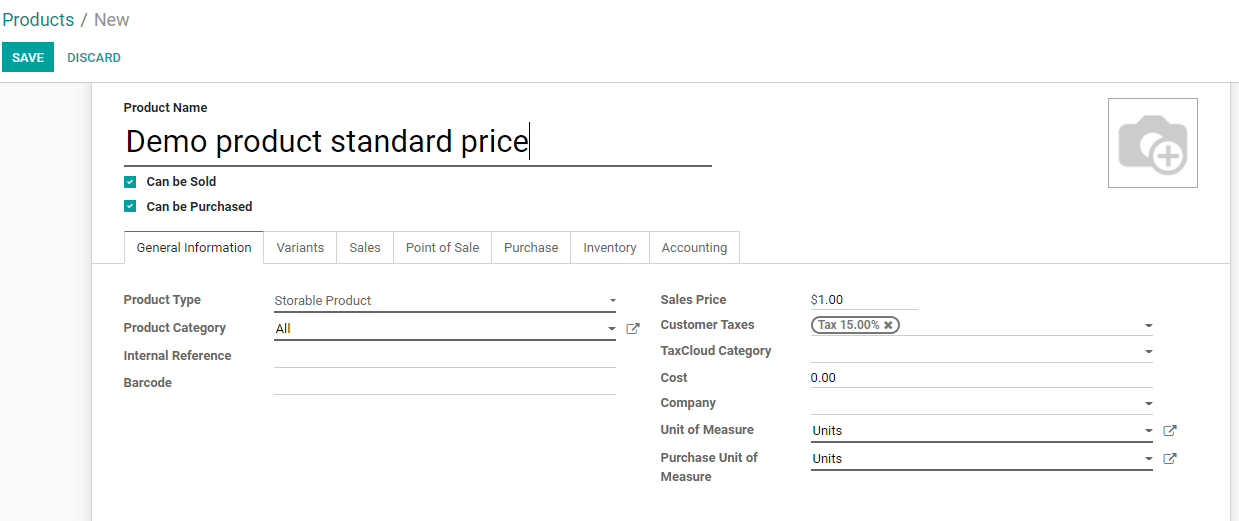Switch to the Variants tab

click(300, 248)
